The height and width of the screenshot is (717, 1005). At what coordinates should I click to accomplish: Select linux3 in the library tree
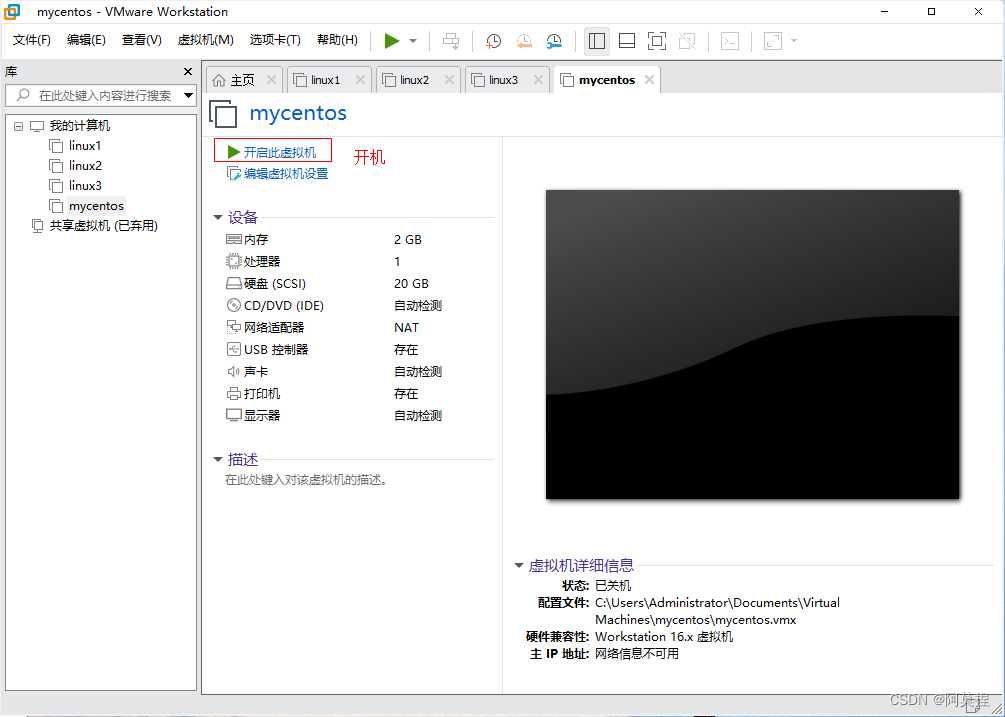click(x=85, y=186)
